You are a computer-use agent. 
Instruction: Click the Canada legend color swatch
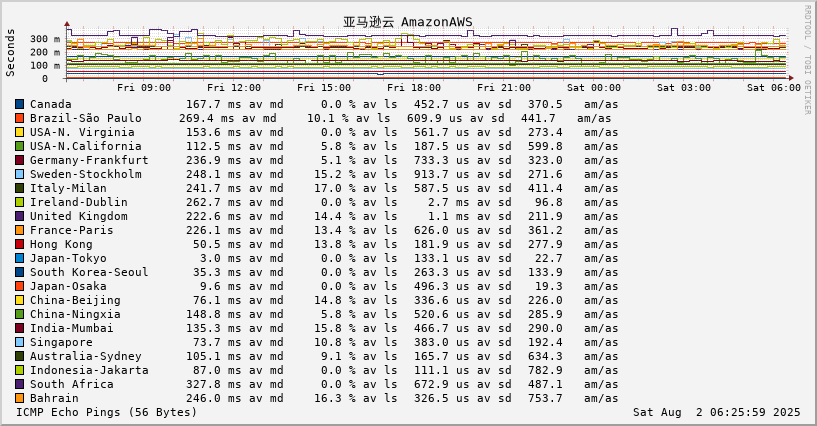pos(19,104)
